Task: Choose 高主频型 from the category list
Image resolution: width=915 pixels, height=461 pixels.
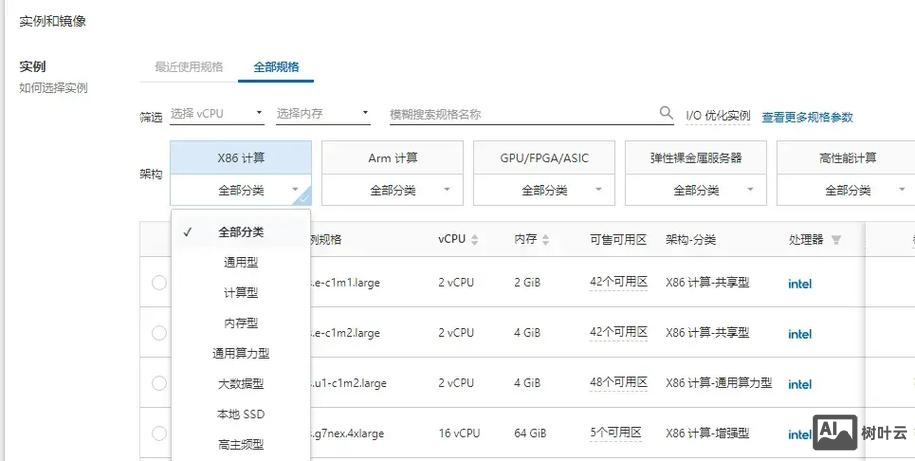Action: 240,445
